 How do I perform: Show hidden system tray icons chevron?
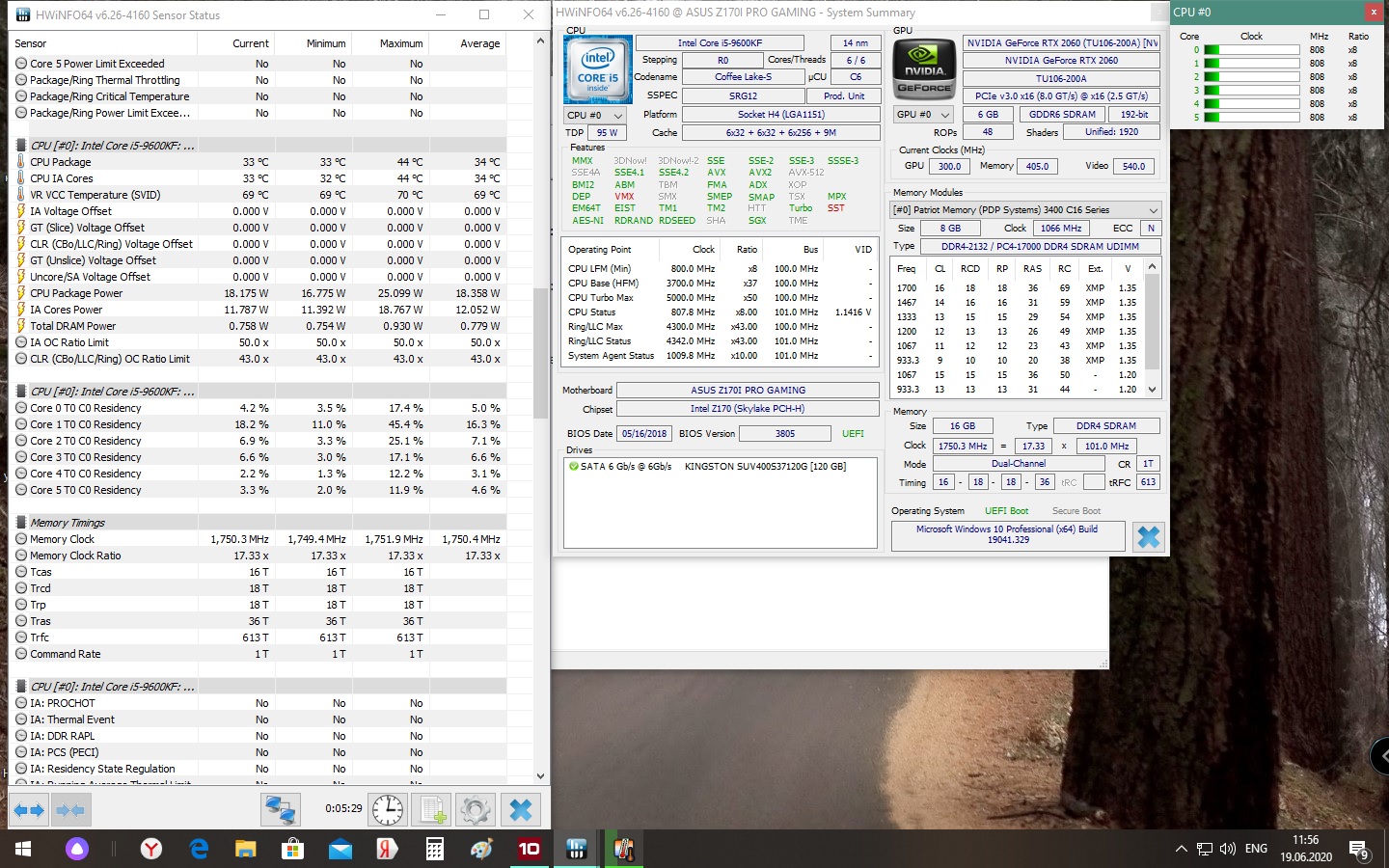click(x=1181, y=849)
